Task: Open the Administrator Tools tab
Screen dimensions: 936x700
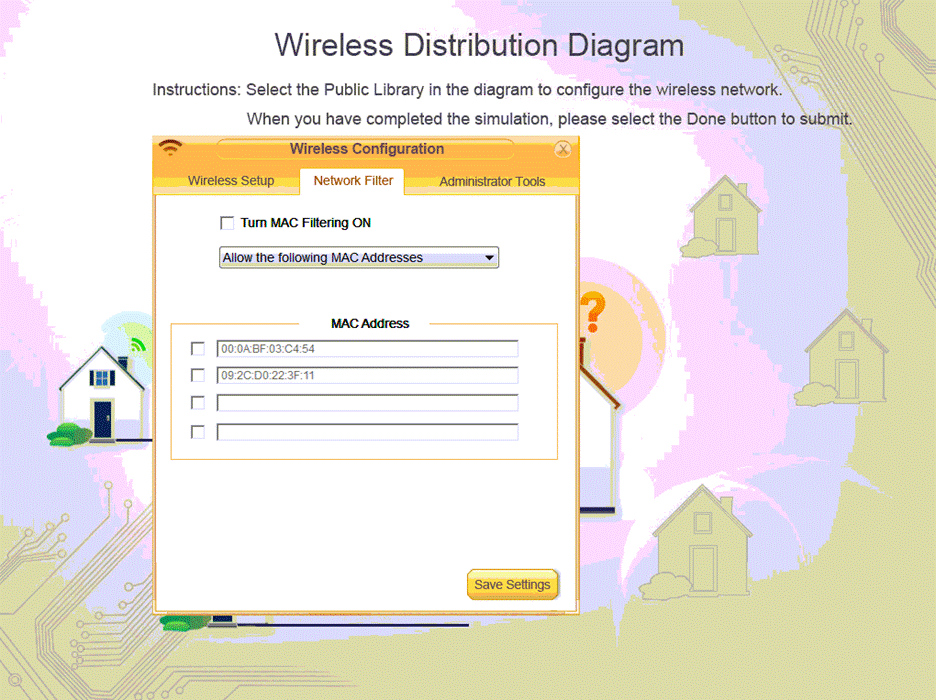Action: [x=492, y=181]
